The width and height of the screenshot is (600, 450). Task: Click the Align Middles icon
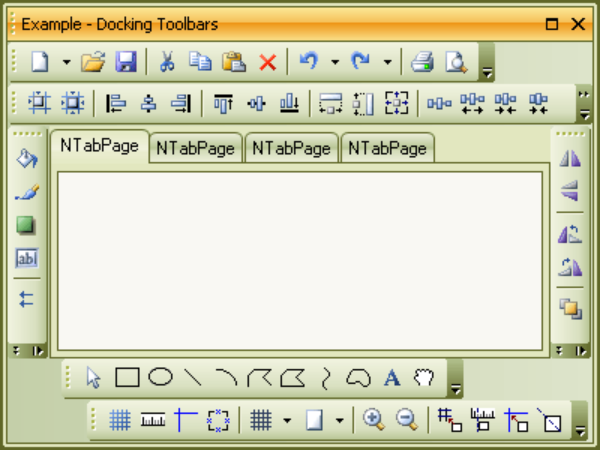[256, 103]
